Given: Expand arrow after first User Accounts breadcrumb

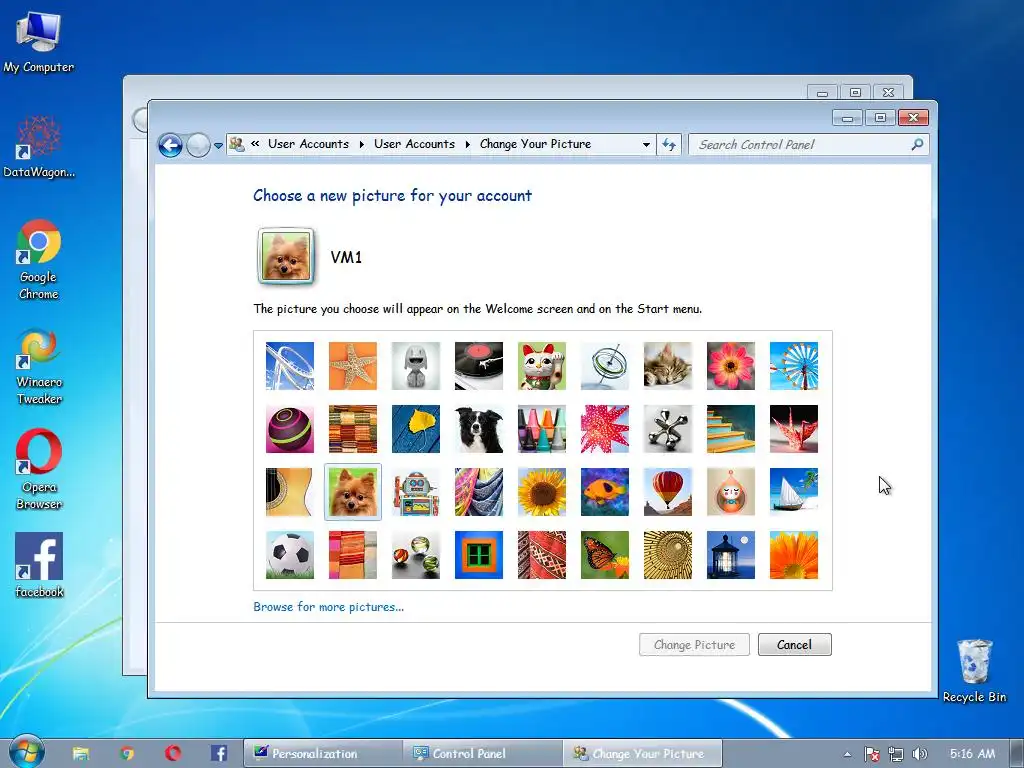Looking at the screenshot, I should click(361, 144).
